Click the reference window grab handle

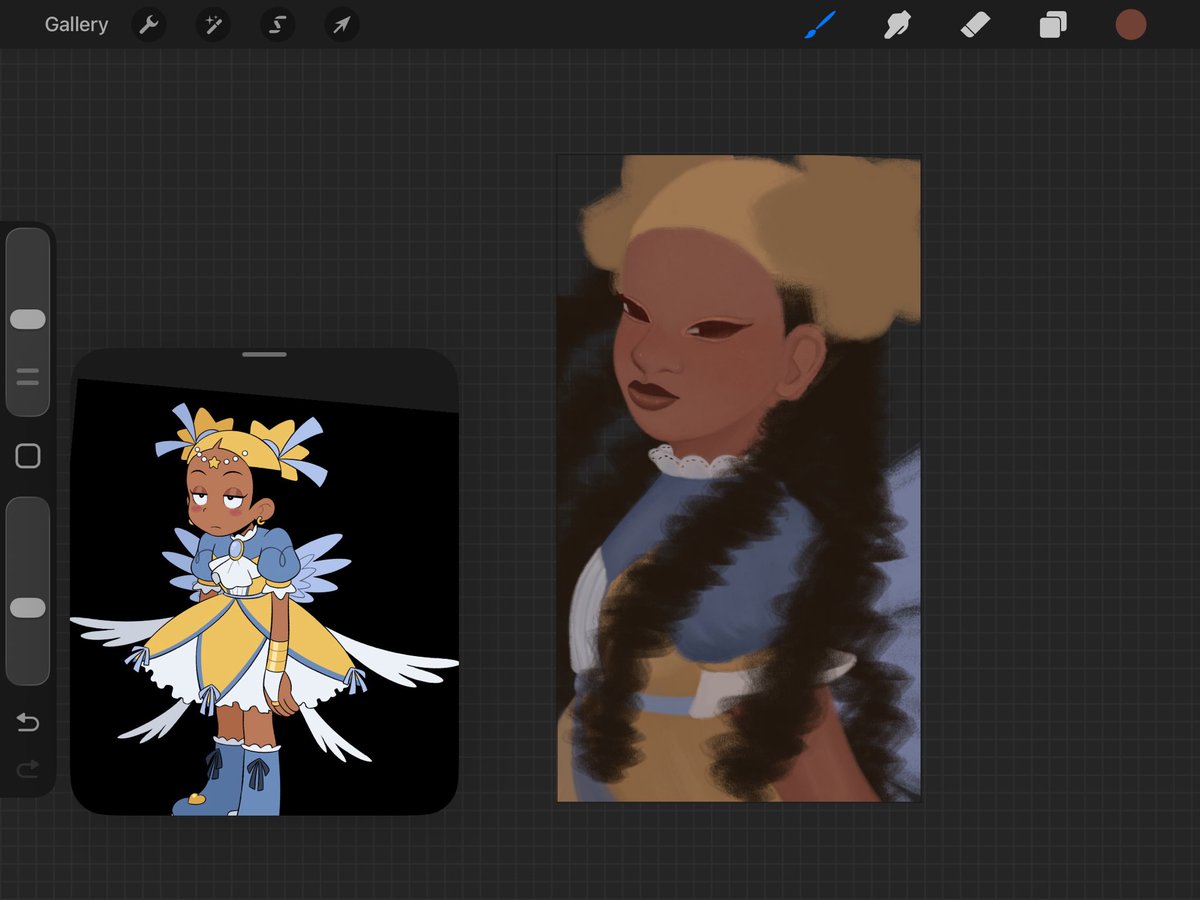(x=265, y=354)
